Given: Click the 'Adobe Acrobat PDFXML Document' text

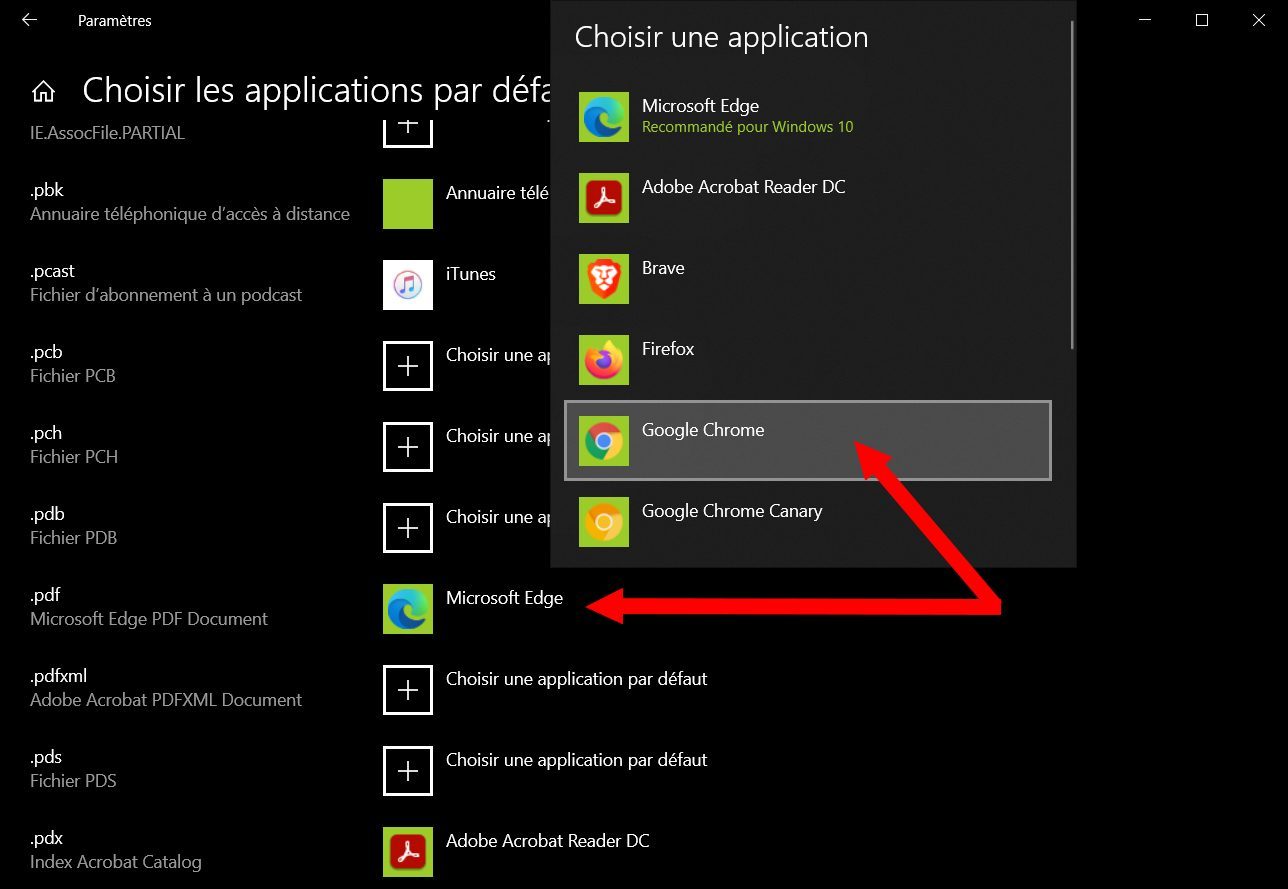Looking at the screenshot, I should coord(166,700).
